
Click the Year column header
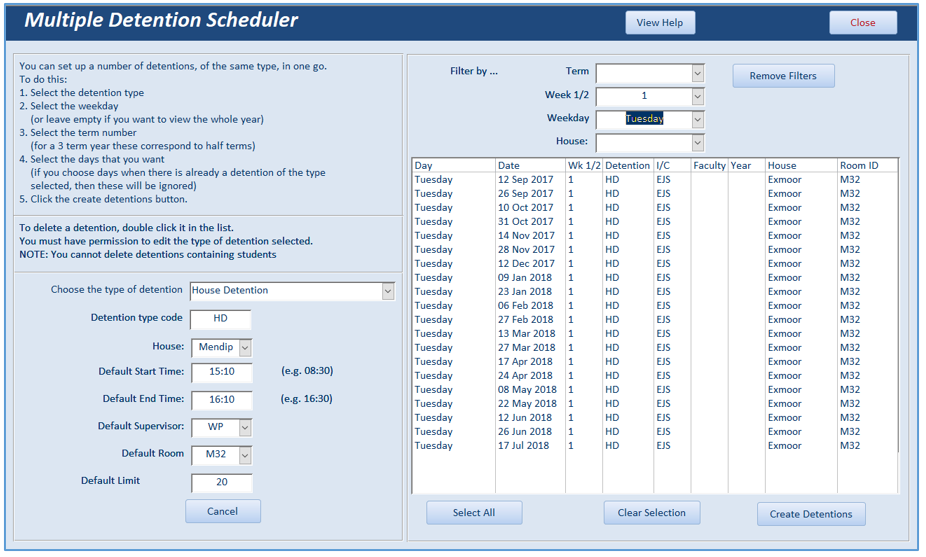(x=747, y=166)
